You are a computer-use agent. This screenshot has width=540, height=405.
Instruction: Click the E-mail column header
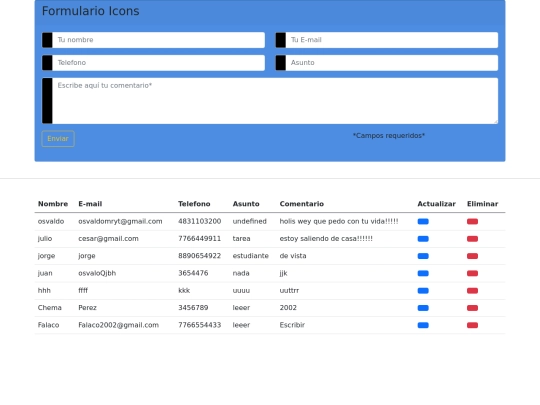90,204
